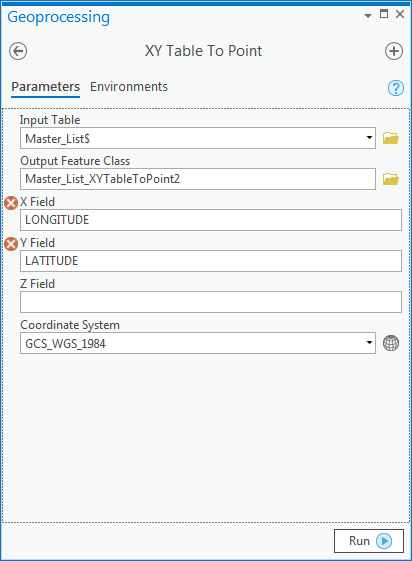Open the coordinate system globe icon
The width and height of the screenshot is (412, 561).
[x=391, y=343]
